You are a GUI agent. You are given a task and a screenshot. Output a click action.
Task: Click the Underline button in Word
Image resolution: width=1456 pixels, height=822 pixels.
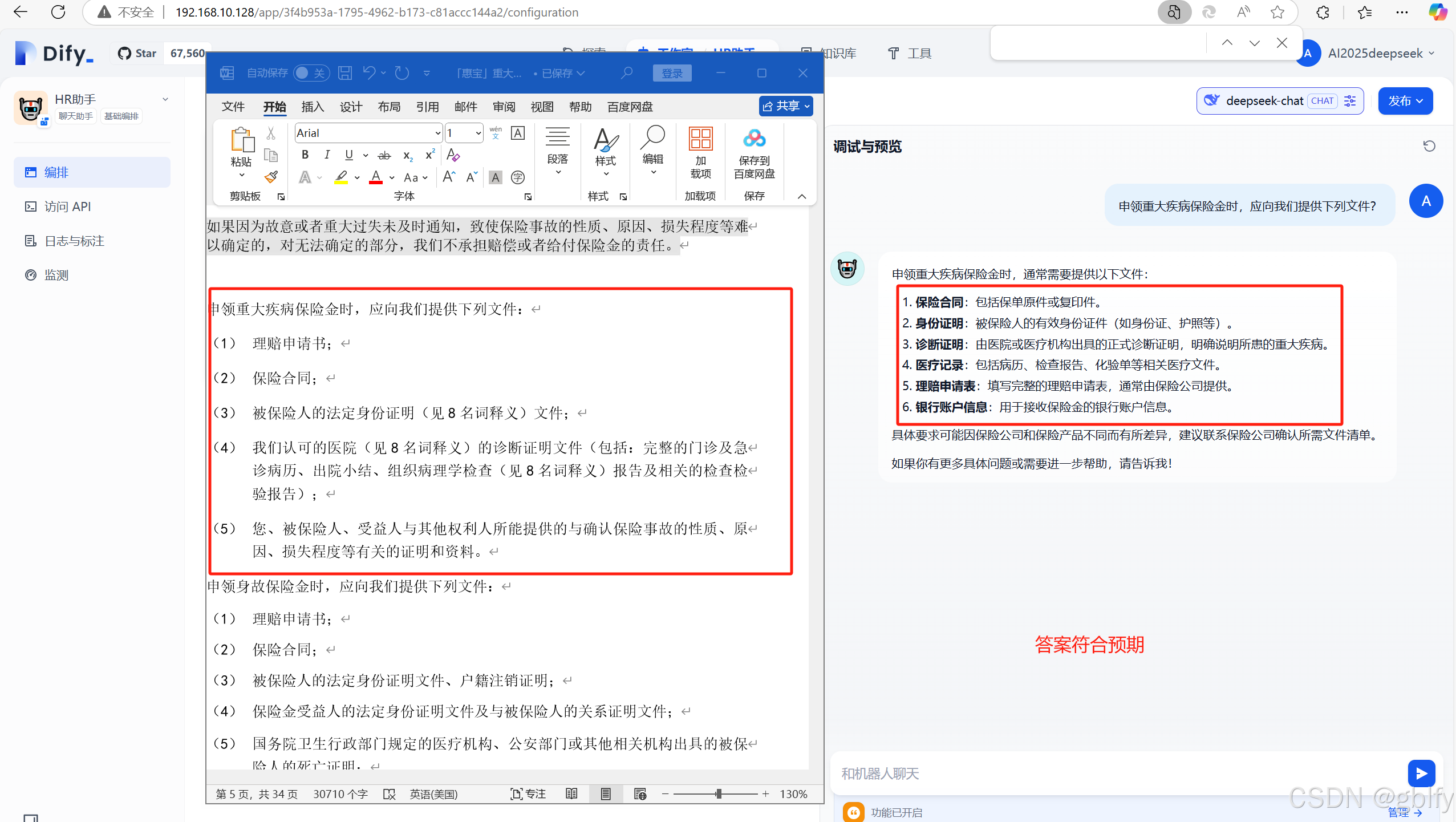(349, 155)
